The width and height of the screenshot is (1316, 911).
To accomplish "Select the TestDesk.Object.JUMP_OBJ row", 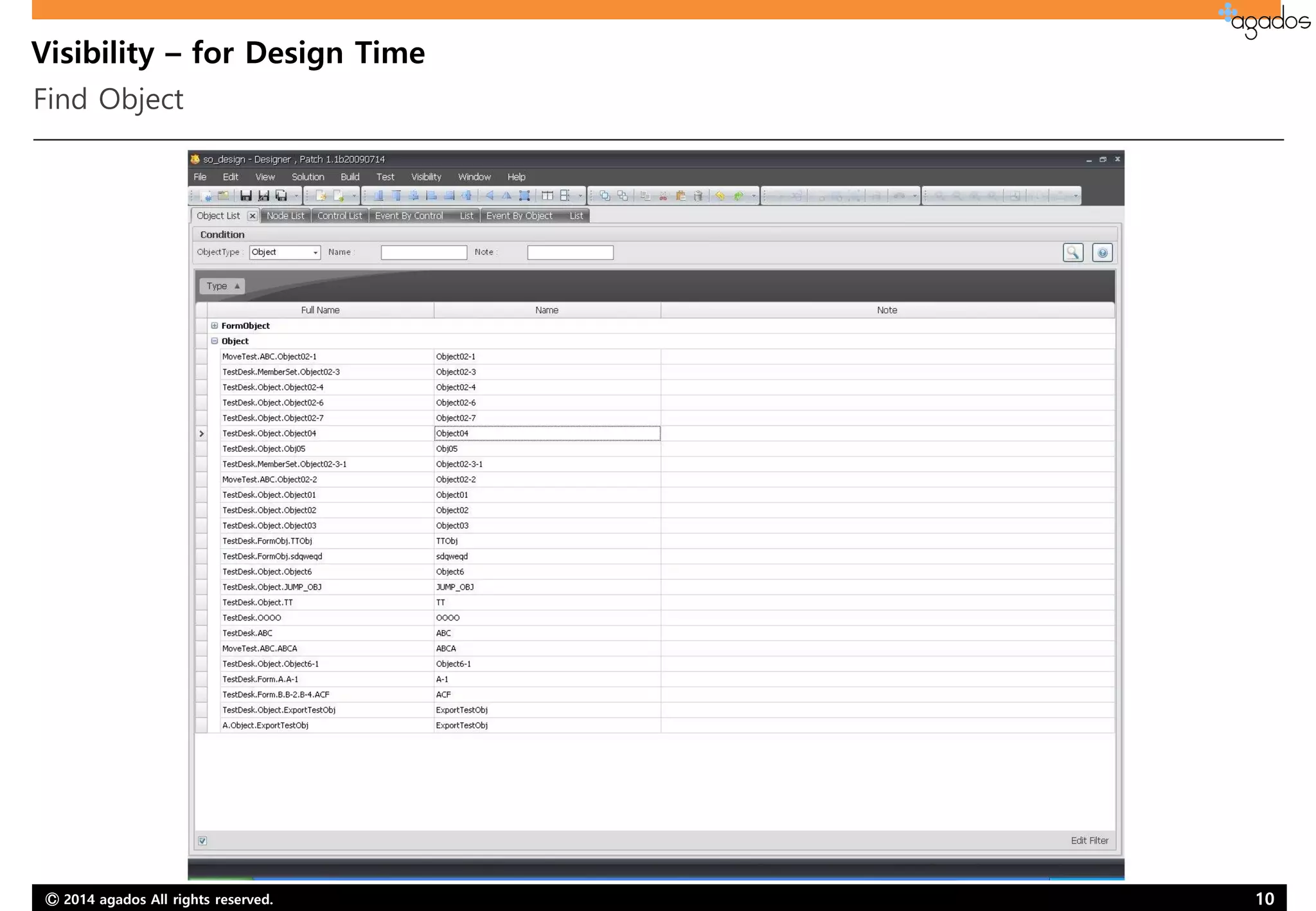I will click(272, 587).
